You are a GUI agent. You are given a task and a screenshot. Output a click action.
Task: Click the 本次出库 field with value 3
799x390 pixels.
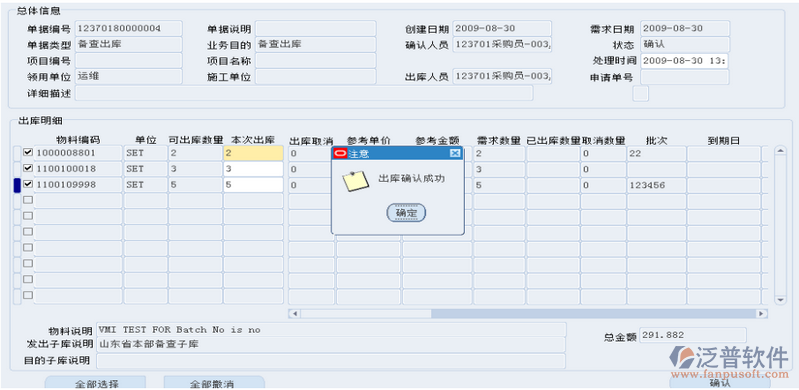253,169
